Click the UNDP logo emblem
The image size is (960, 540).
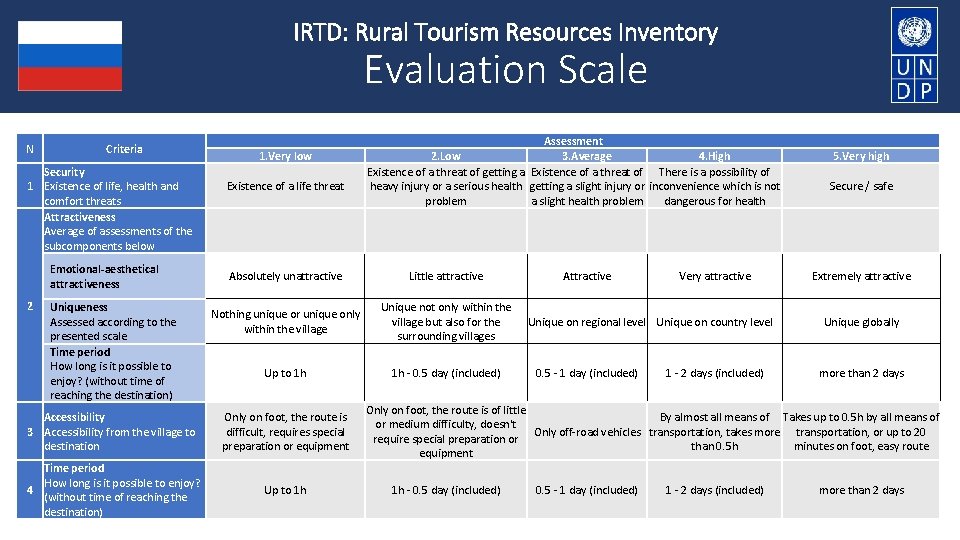tap(914, 55)
